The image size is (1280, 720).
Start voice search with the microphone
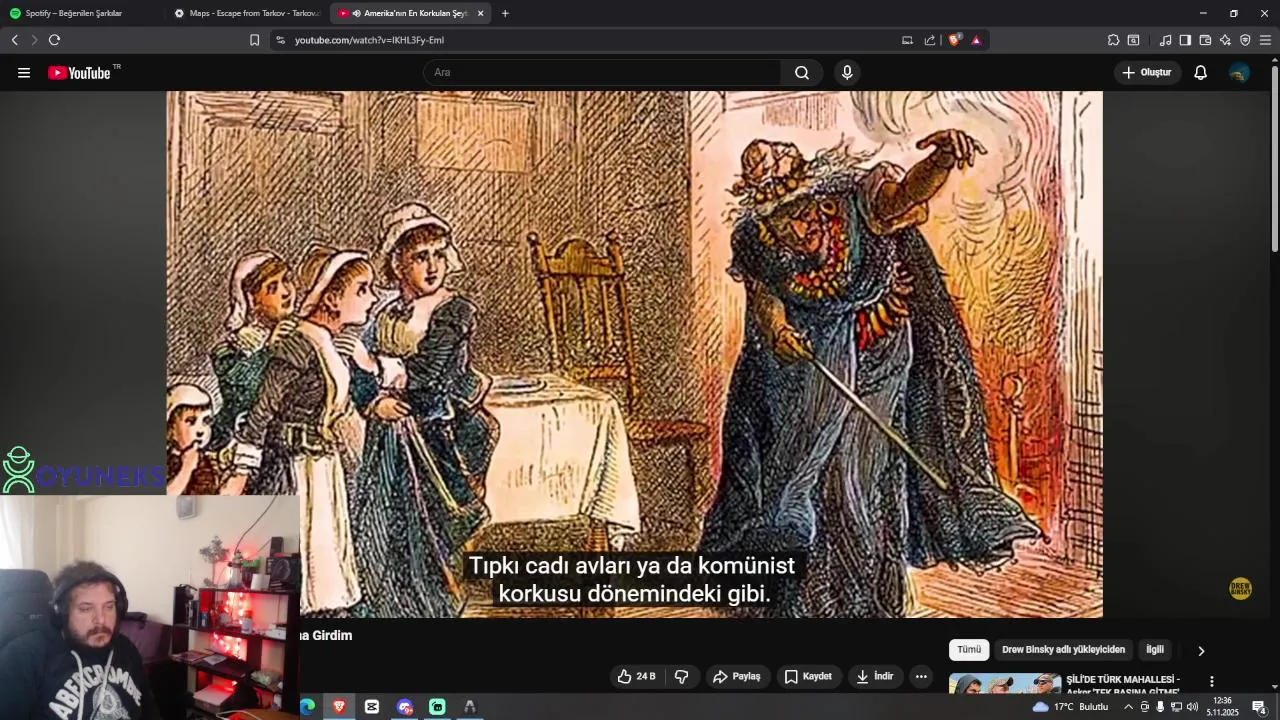[847, 73]
